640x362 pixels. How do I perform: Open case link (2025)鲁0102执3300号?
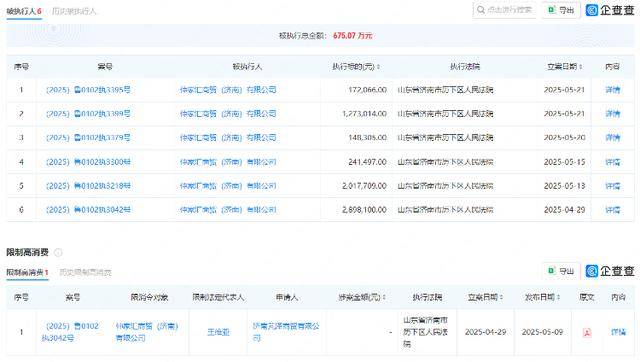click(x=88, y=162)
